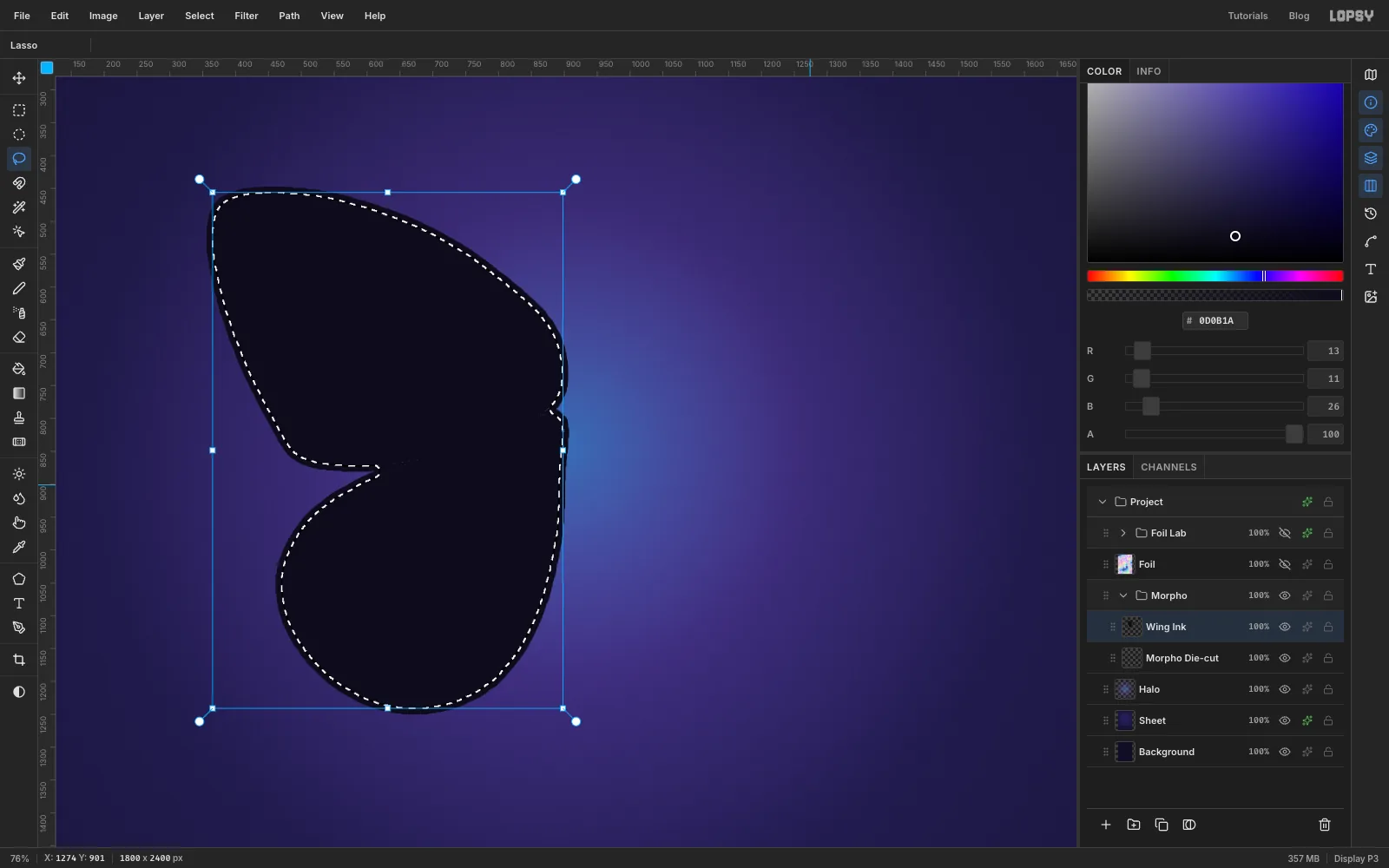
Task: Hide the Wing Ink layer
Action: (1285, 627)
